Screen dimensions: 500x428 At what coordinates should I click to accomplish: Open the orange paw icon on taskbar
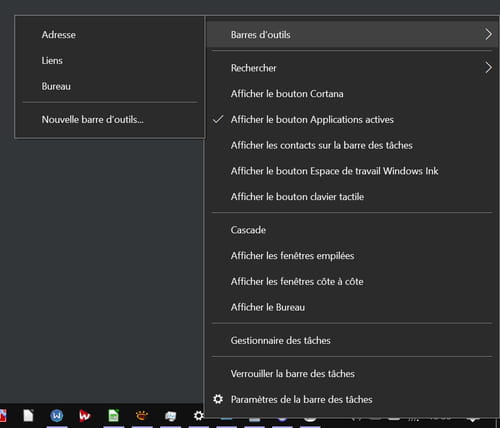pyautogui.click(x=142, y=415)
